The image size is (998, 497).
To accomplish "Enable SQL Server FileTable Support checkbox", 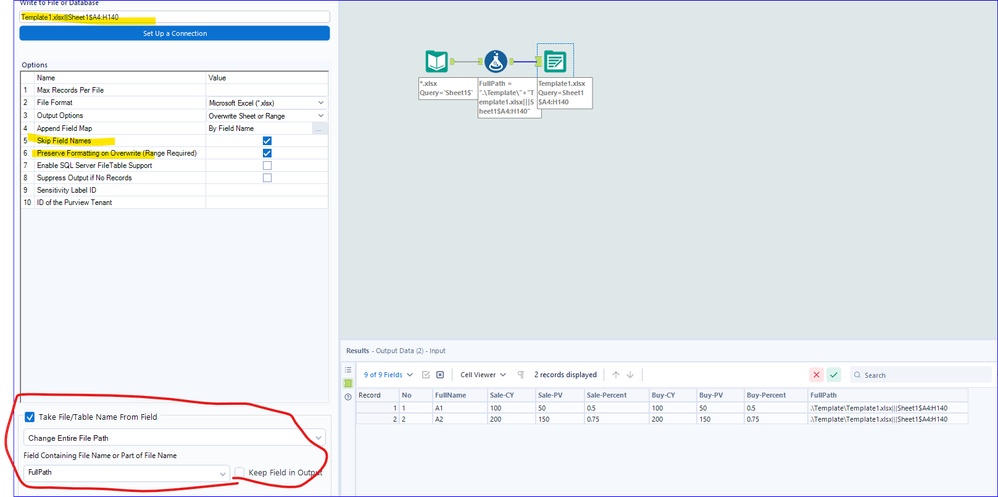I will pyautogui.click(x=267, y=165).
